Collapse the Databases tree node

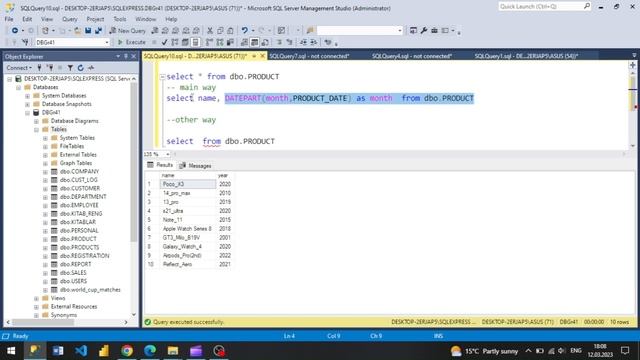pos(18,87)
